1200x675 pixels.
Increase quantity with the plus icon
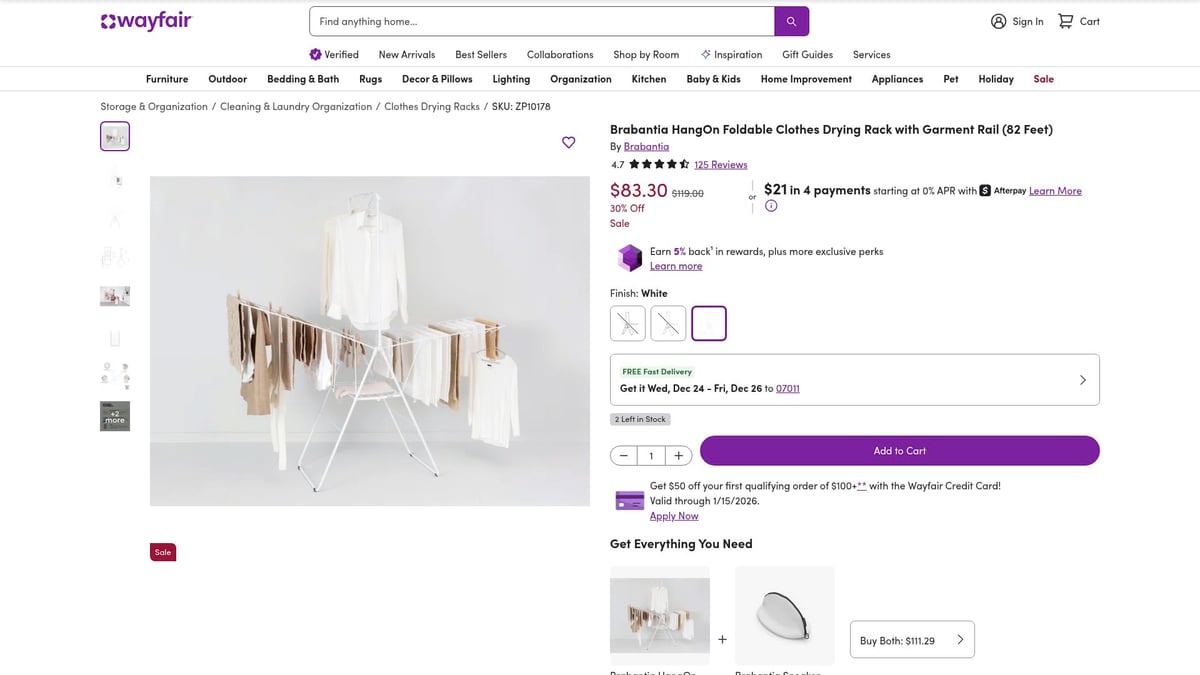pyautogui.click(x=677, y=454)
